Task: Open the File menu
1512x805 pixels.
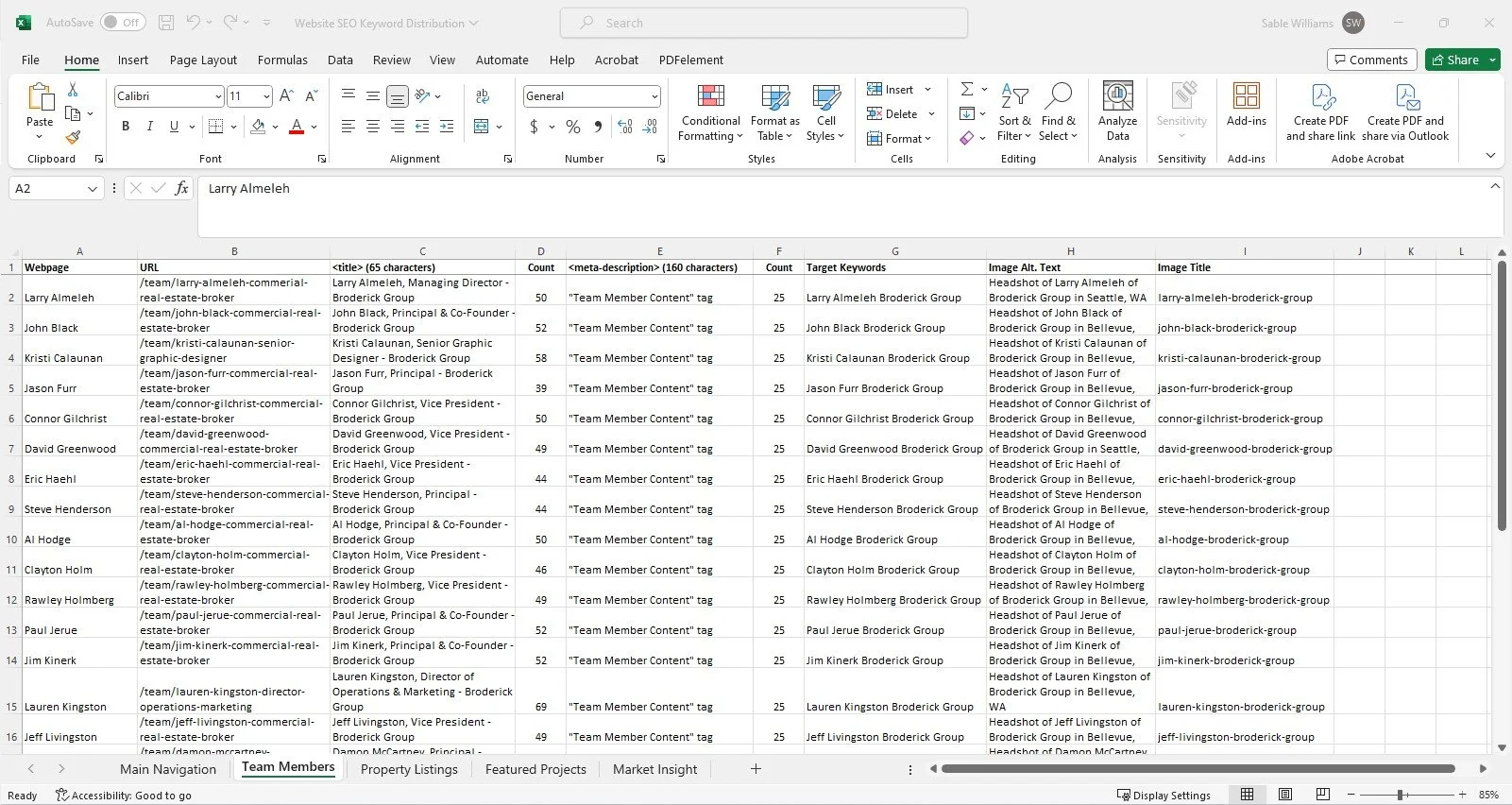Action: click(x=30, y=60)
